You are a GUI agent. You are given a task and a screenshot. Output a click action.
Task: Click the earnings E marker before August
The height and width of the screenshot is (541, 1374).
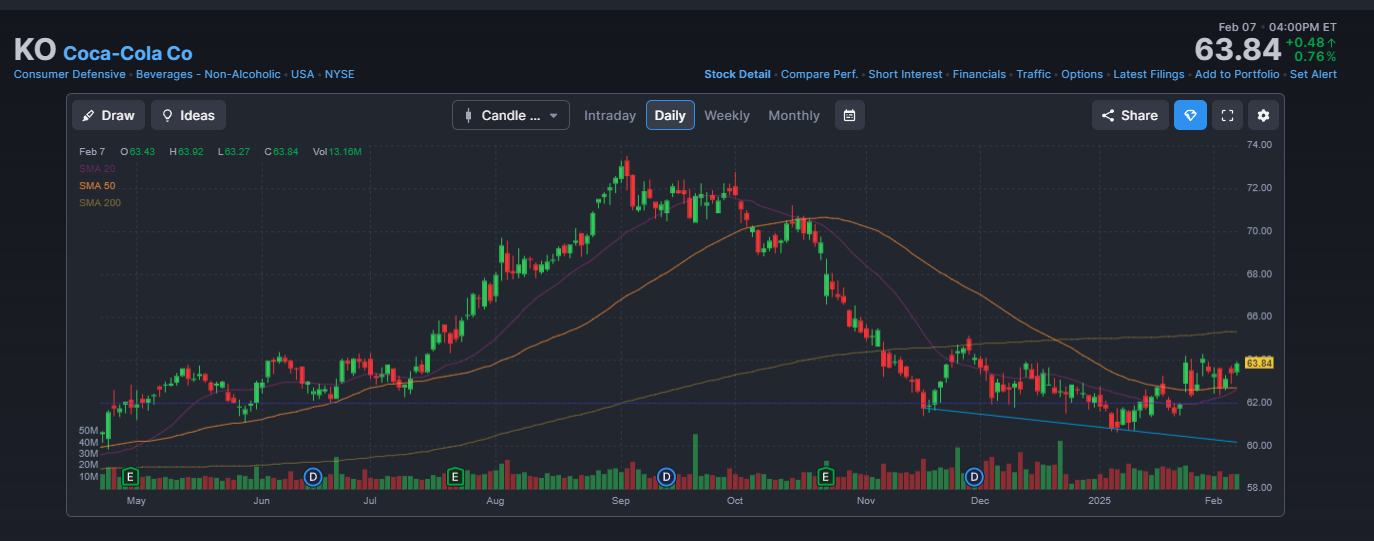[x=455, y=476]
